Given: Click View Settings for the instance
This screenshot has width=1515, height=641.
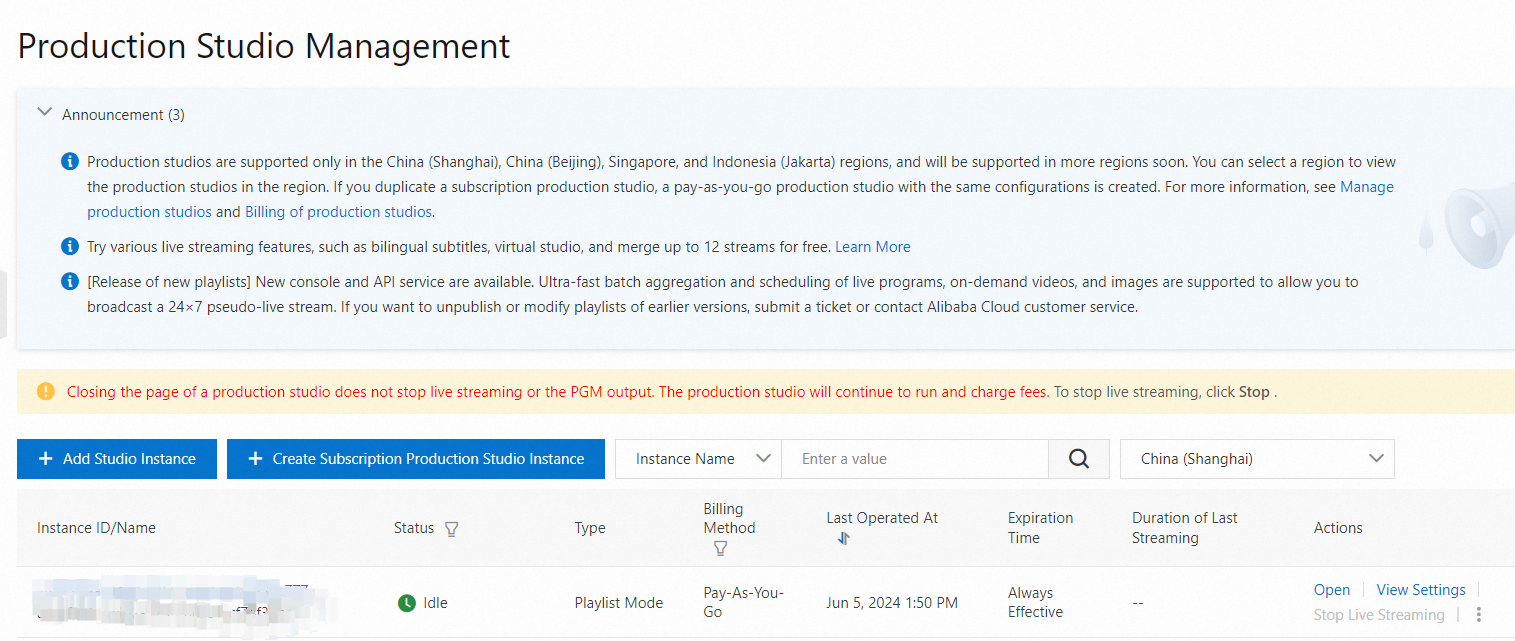Looking at the screenshot, I should click(x=1420, y=590).
